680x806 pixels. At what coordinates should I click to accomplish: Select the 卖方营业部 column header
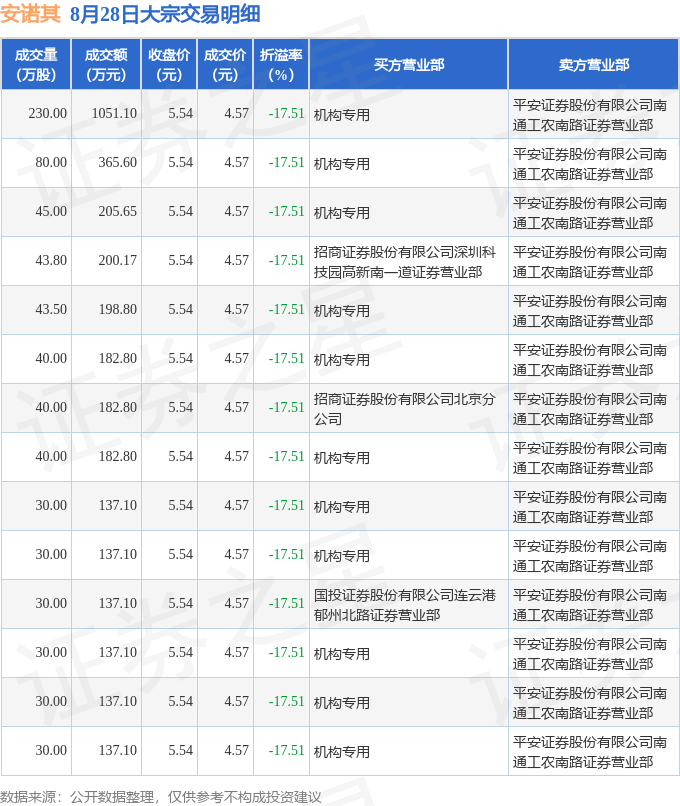(594, 65)
